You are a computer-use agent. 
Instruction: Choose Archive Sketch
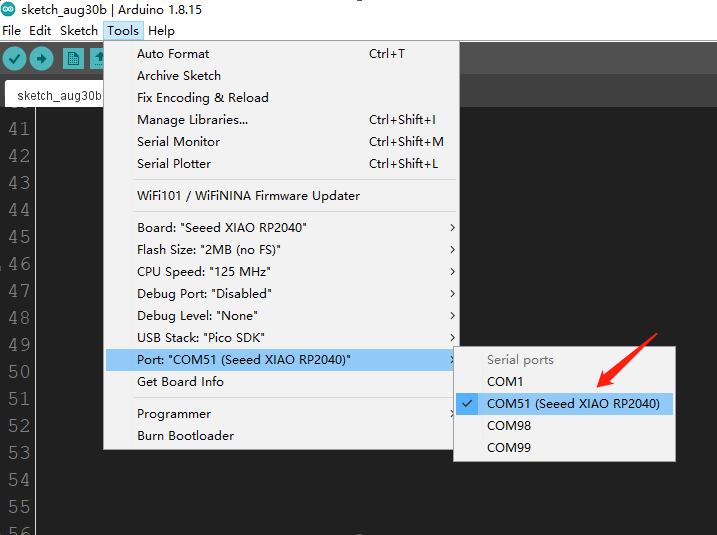[x=281, y=75]
